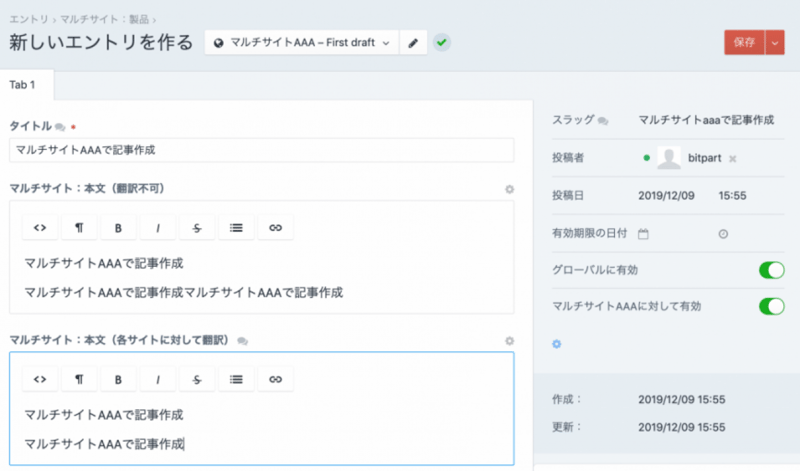Expand the arrow next to 保存 button
Image resolution: width=800 pixels, height=471 pixels.
tap(776, 42)
